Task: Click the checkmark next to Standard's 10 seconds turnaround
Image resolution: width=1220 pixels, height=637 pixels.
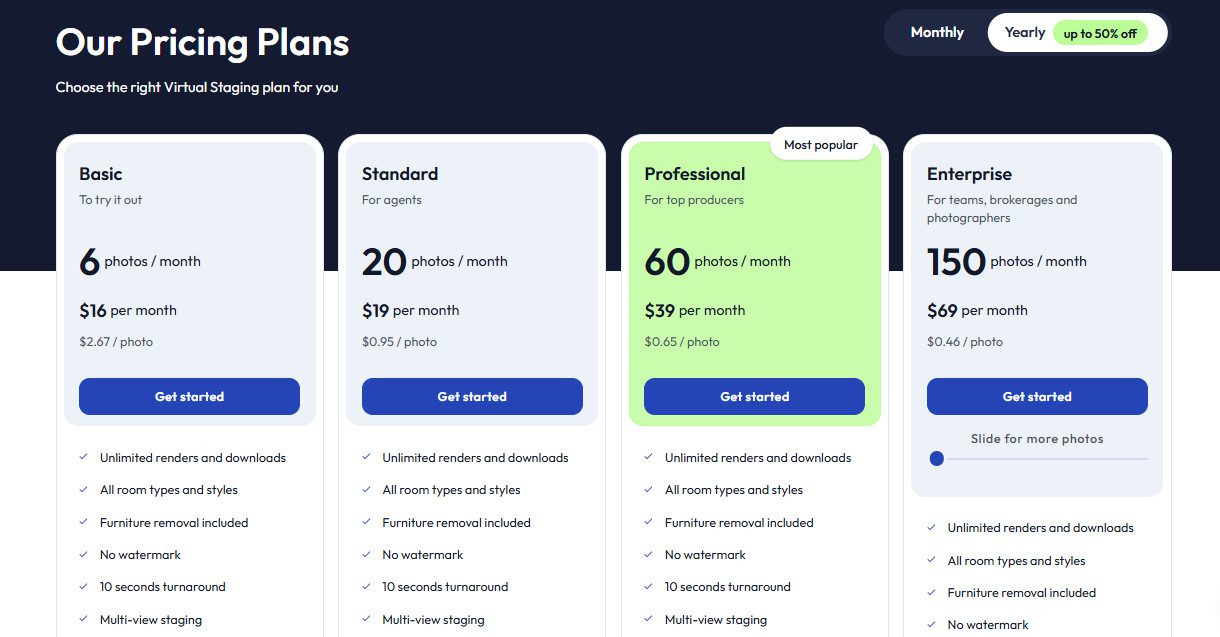Action: 366,587
